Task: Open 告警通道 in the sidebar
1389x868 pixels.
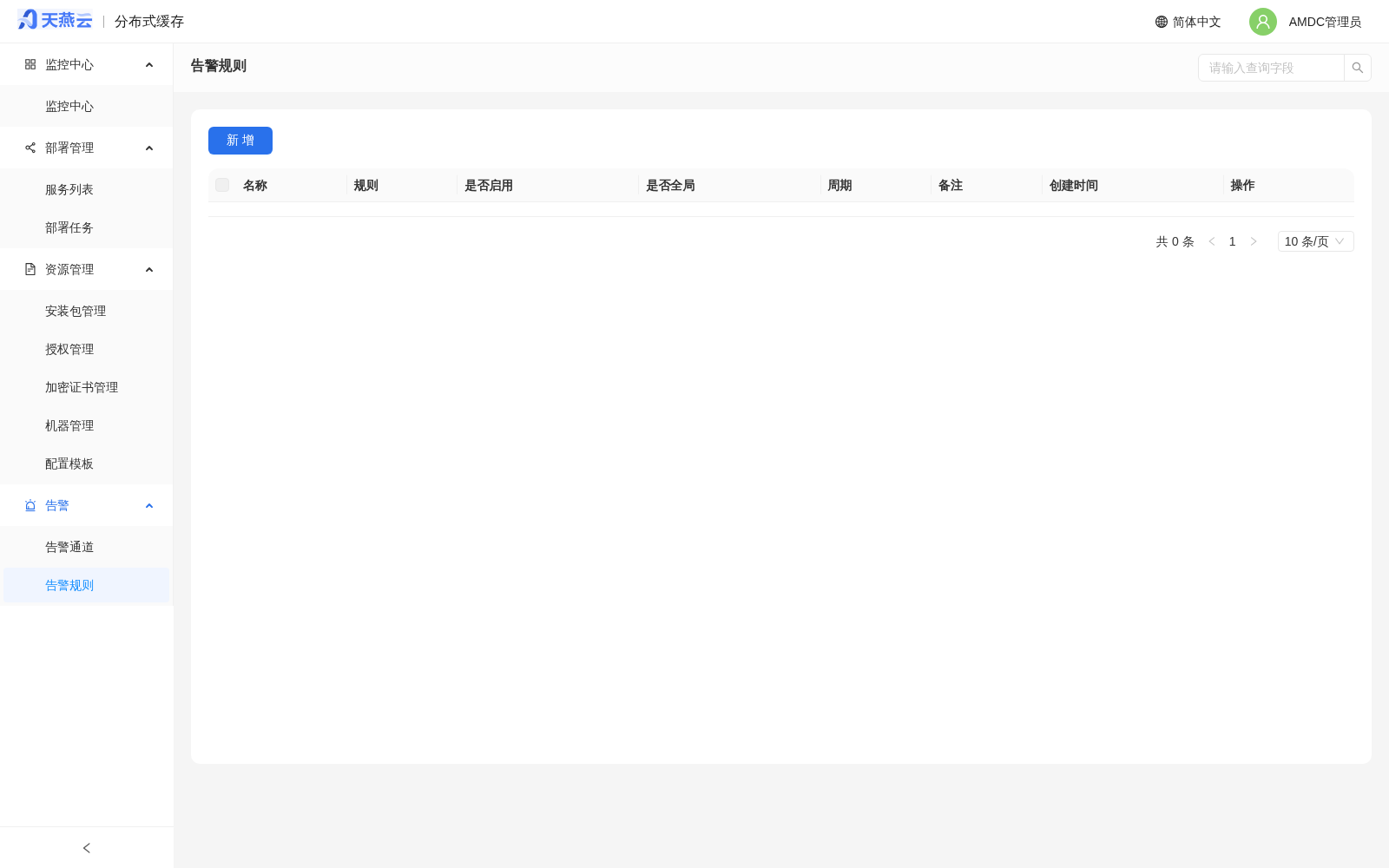Action: coord(87,547)
